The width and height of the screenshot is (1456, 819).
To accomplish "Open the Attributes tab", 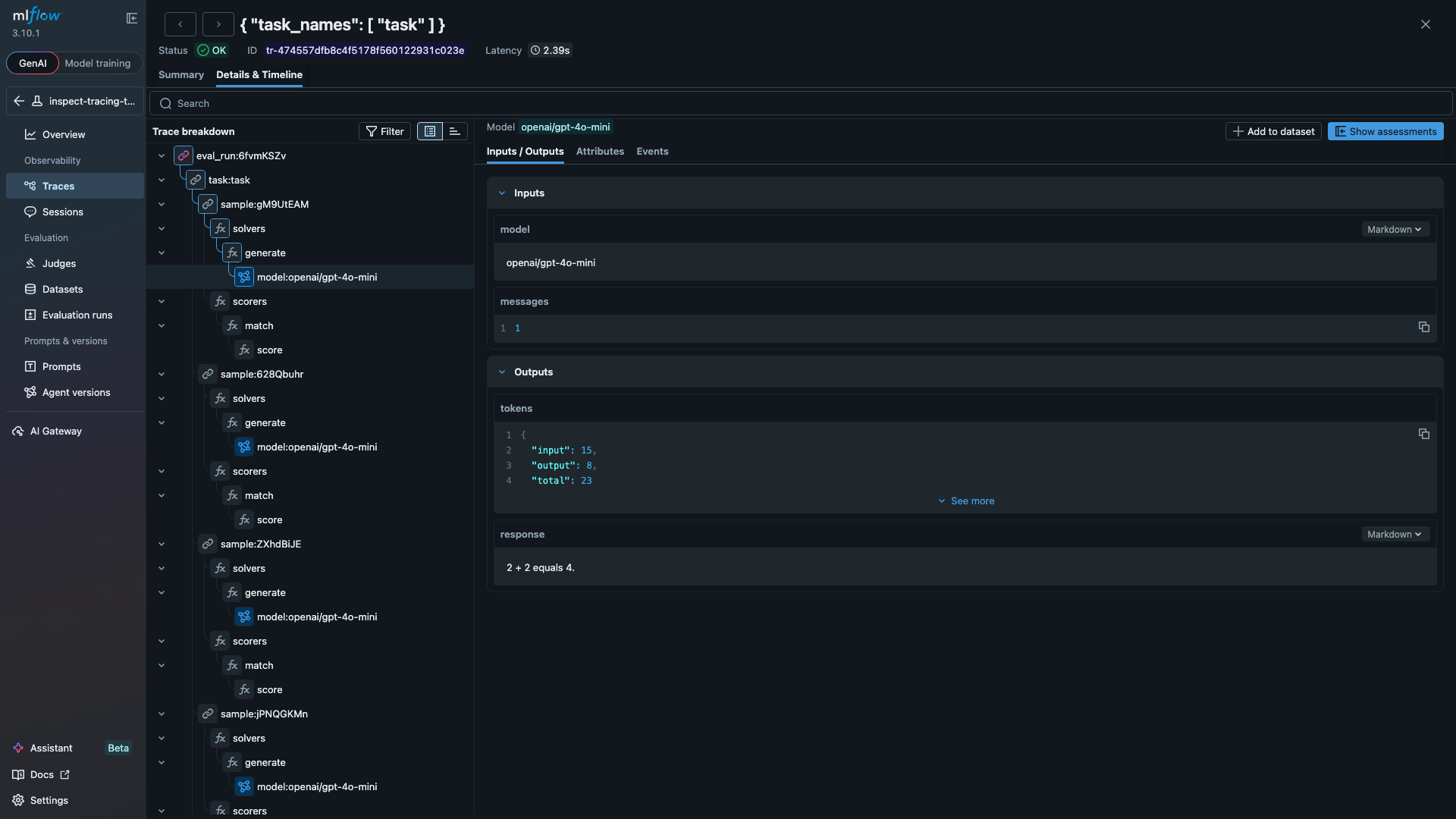I will click(600, 151).
